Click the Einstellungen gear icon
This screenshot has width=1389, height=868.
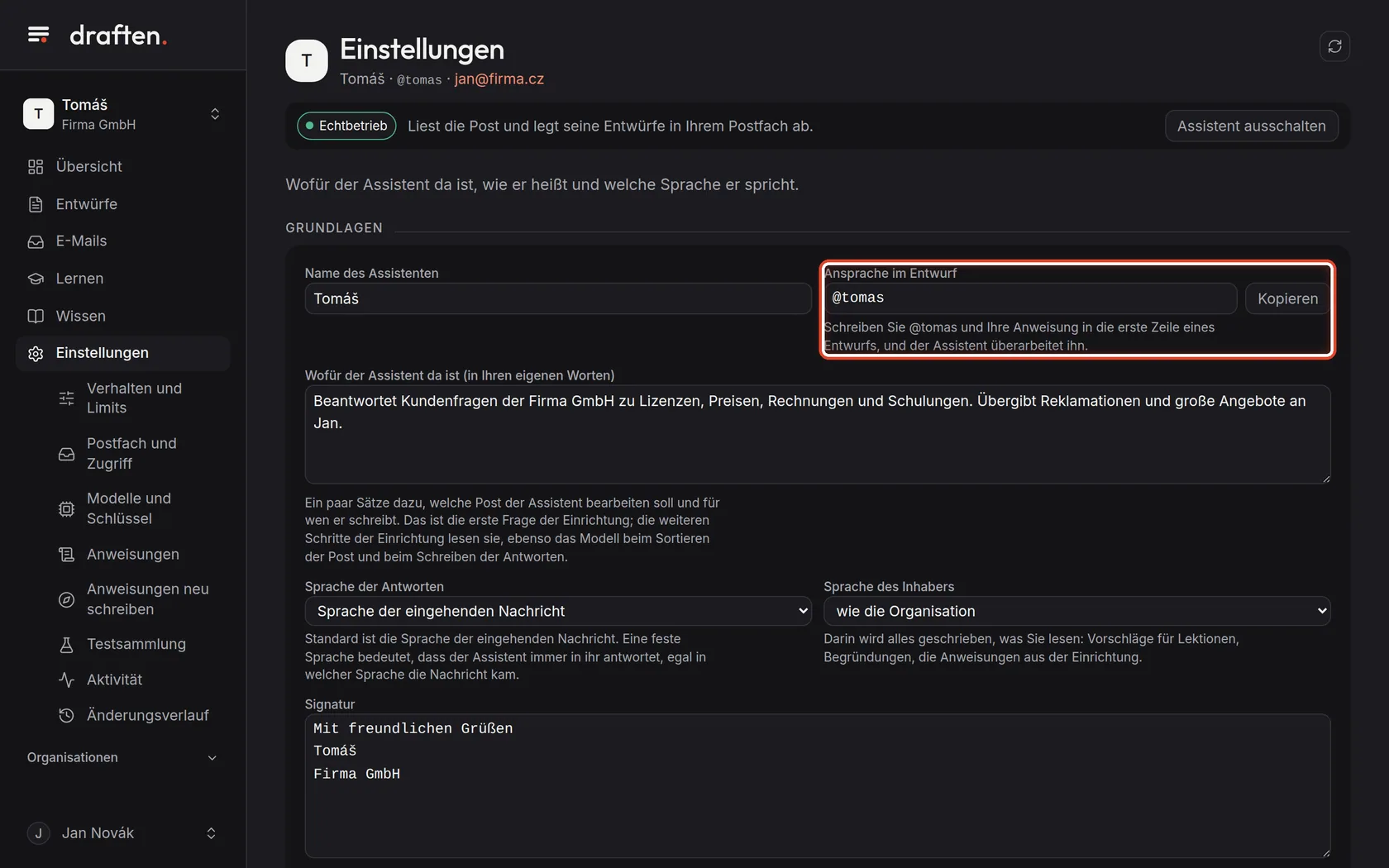click(x=36, y=354)
